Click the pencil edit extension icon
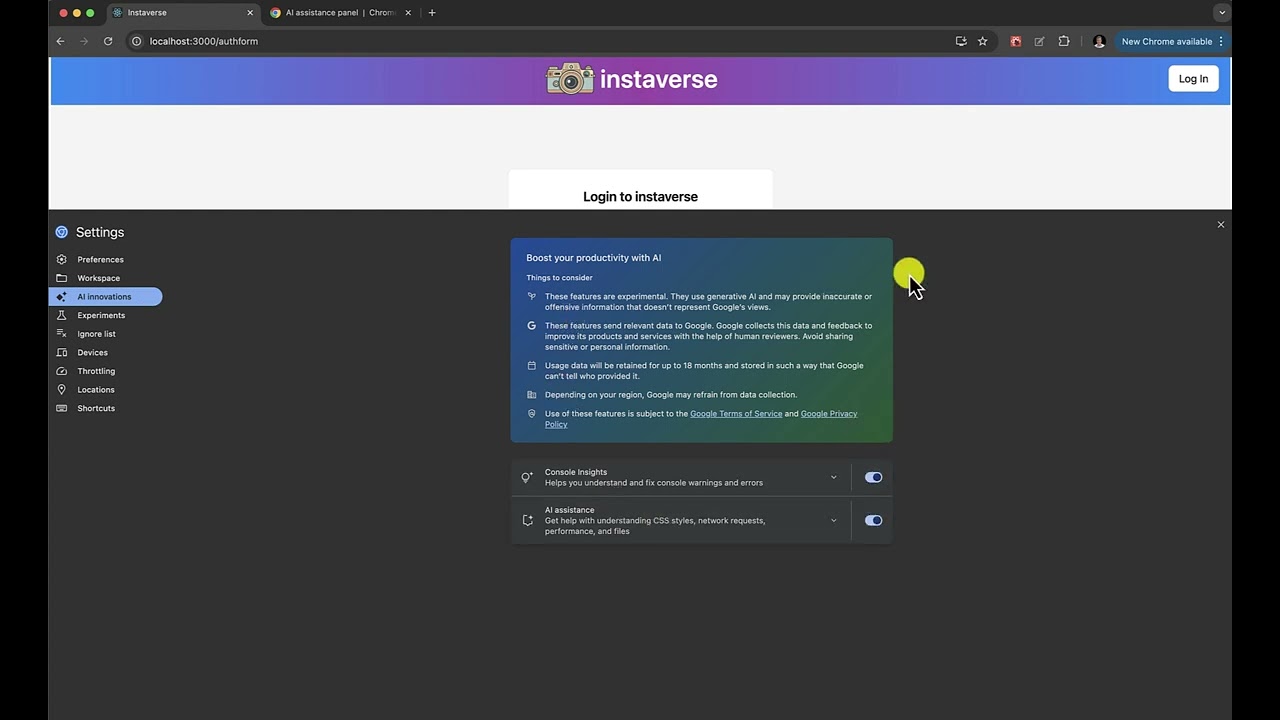This screenshot has width=1280, height=720. click(x=1040, y=41)
